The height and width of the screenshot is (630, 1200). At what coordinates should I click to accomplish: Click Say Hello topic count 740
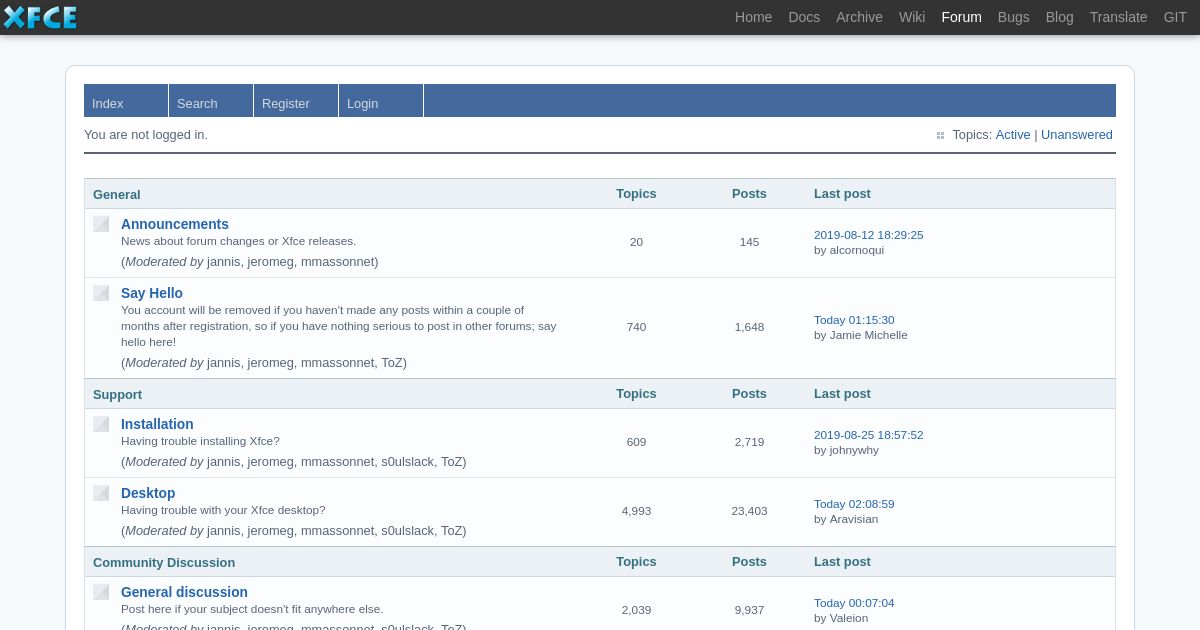[636, 327]
